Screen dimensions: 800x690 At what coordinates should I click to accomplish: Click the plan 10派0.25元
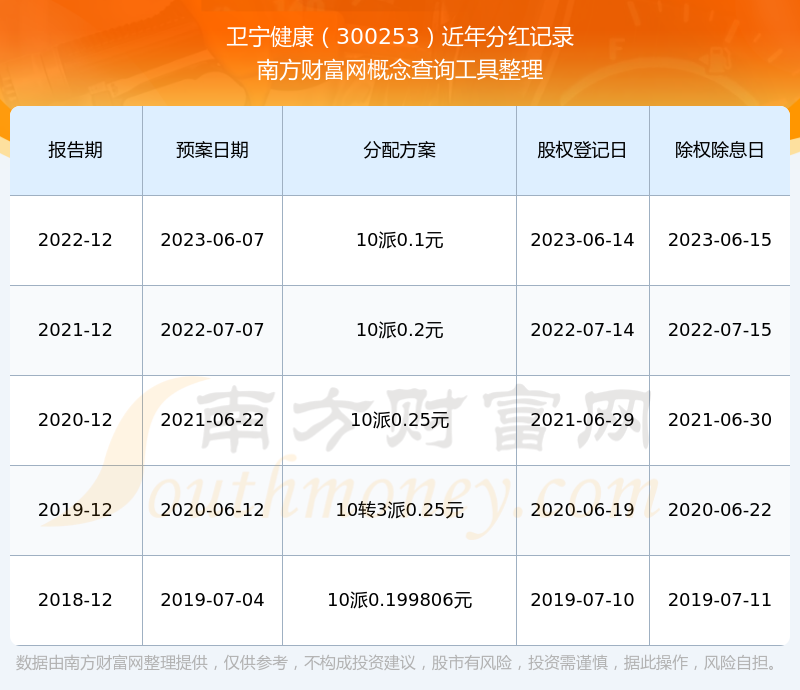coord(399,420)
